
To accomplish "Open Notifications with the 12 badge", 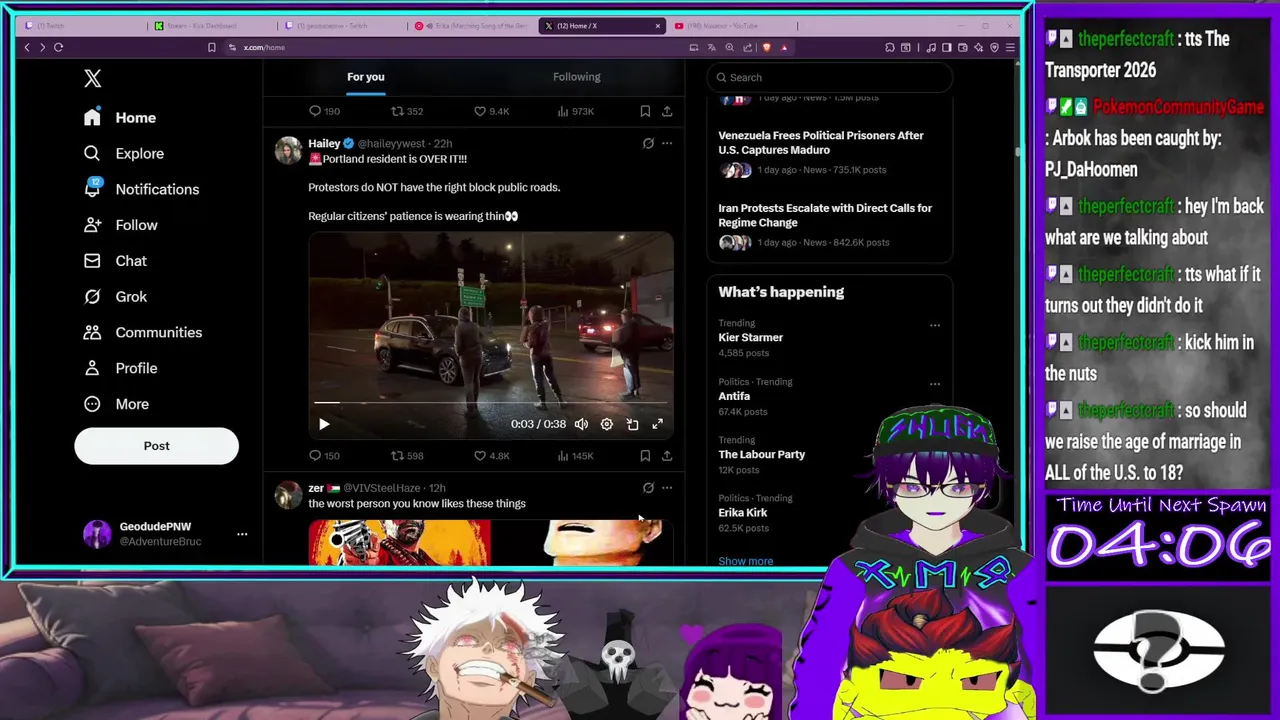I will 141,189.
